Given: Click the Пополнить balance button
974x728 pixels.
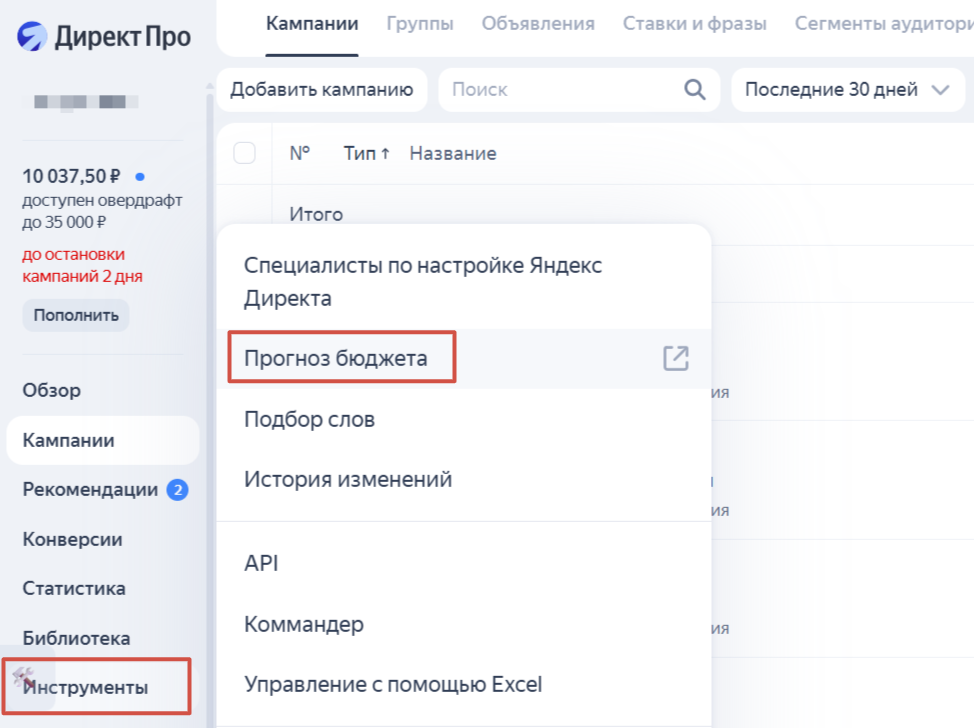Looking at the screenshot, I should [x=76, y=315].
